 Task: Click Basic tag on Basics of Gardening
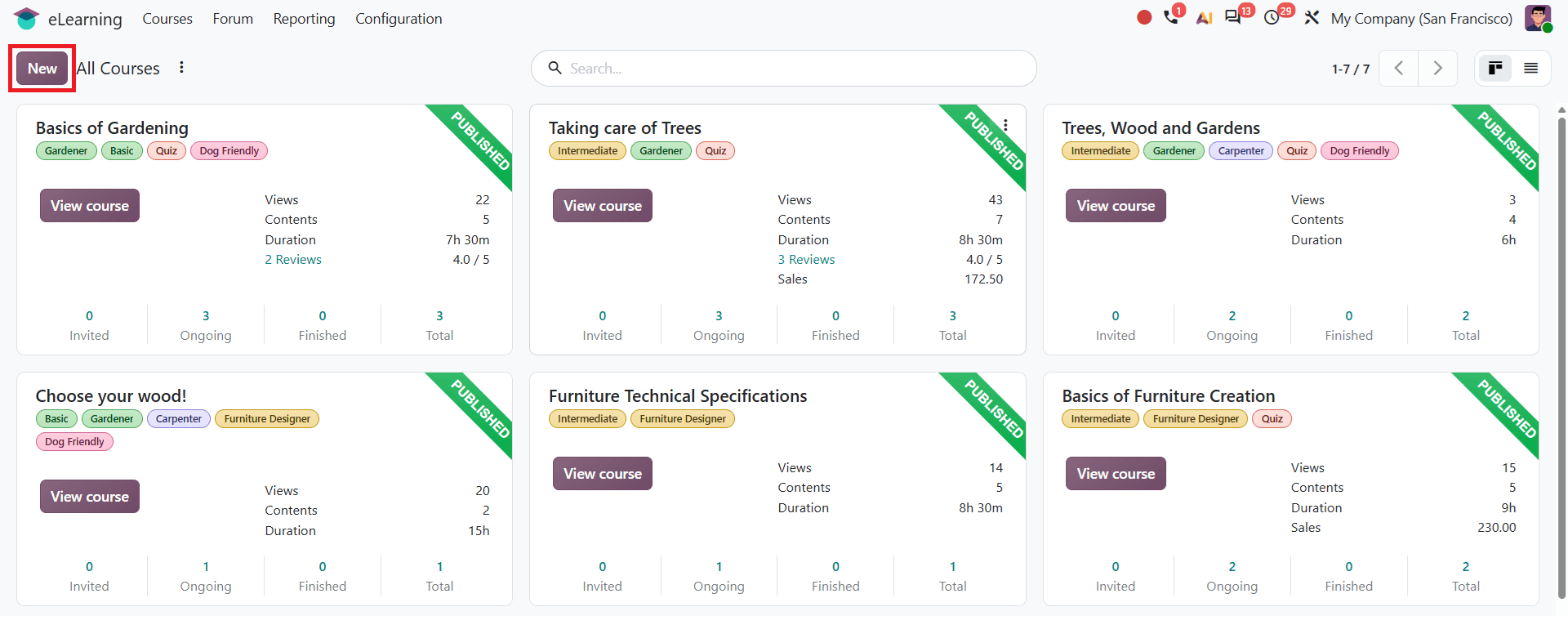click(122, 150)
